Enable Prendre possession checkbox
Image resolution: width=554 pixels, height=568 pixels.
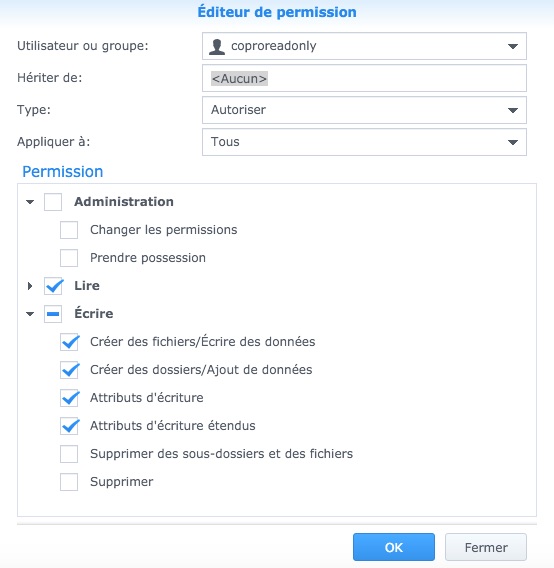click(x=69, y=258)
